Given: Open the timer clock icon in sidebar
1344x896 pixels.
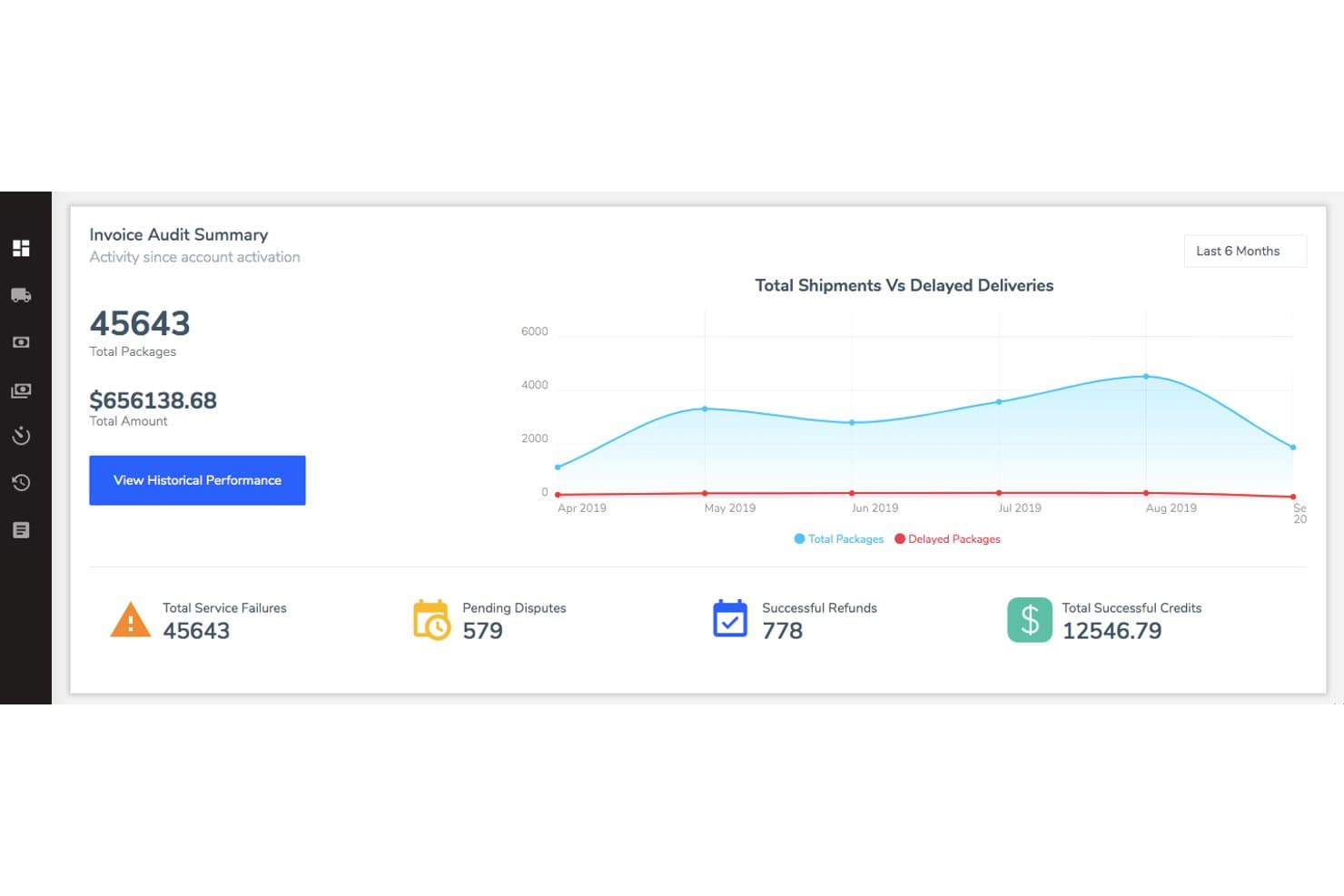Looking at the screenshot, I should tap(21, 436).
